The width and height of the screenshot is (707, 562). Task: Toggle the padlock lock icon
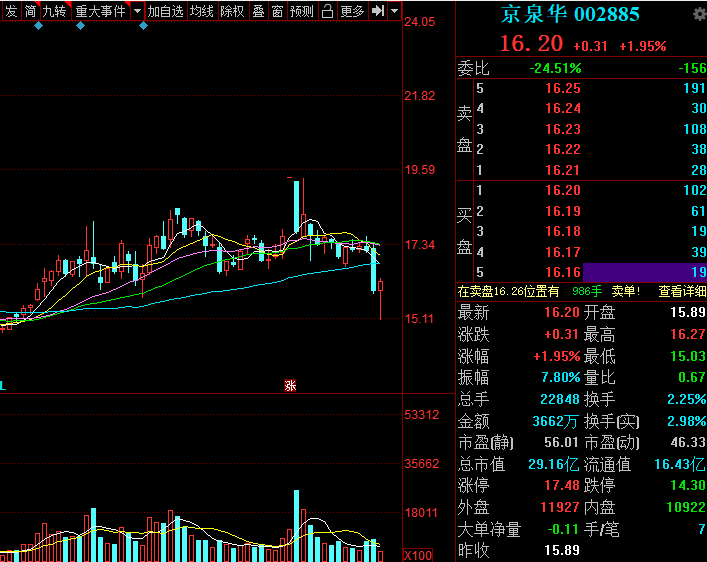tap(327, 11)
